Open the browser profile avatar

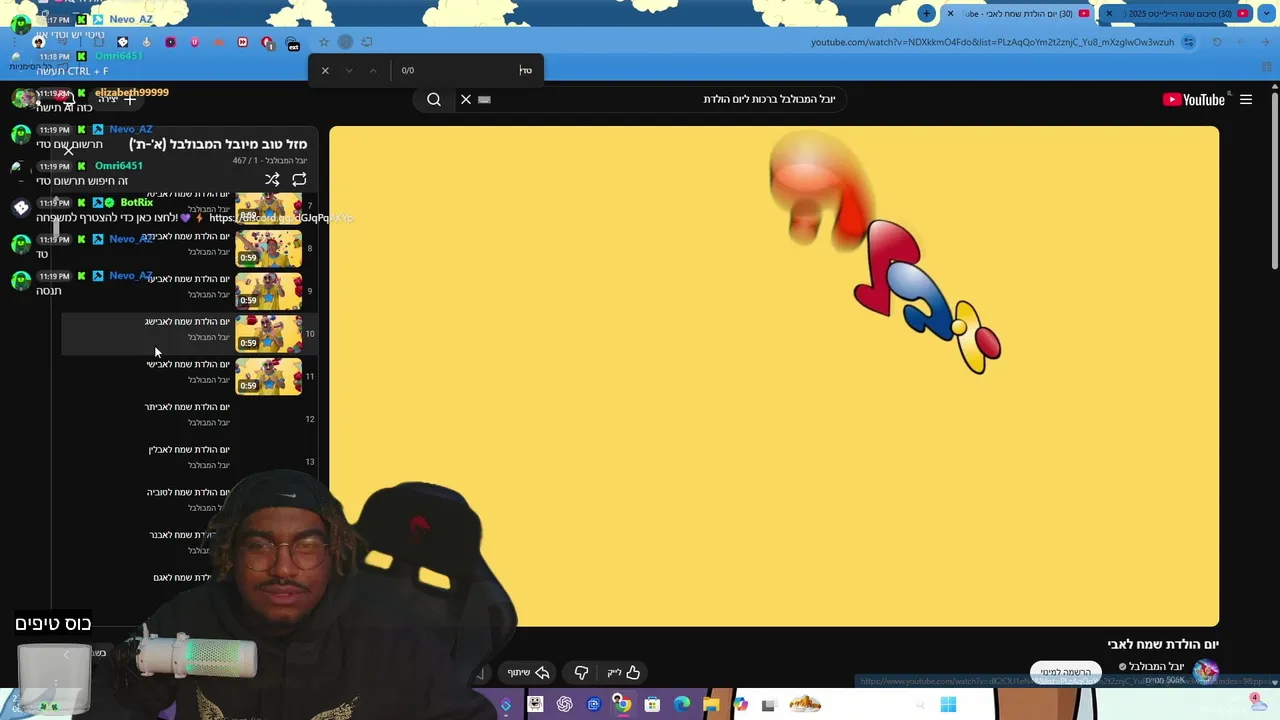click(40, 42)
